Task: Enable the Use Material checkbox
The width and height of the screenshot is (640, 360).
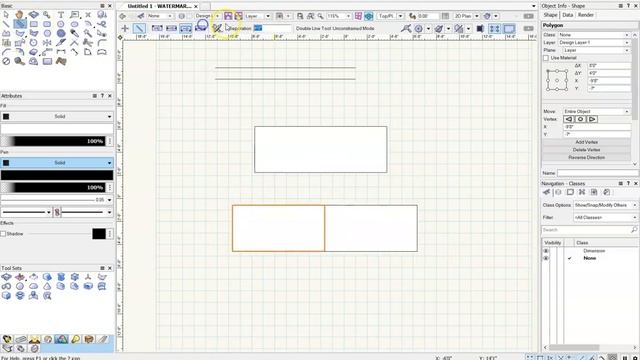Action: (546, 58)
